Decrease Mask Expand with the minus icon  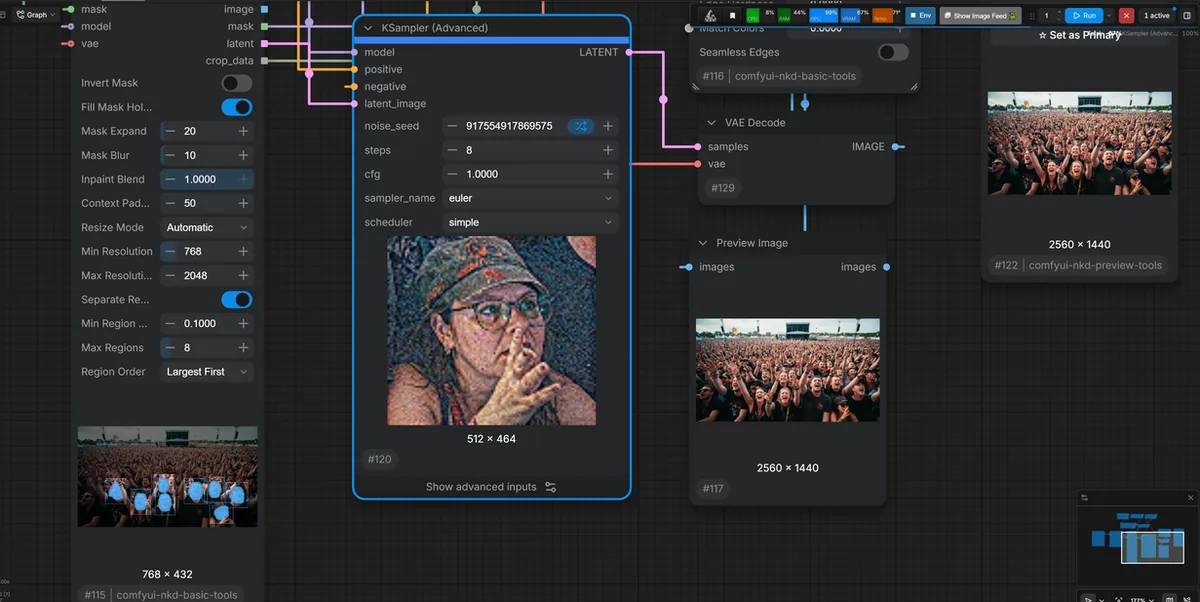pos(170,131)
